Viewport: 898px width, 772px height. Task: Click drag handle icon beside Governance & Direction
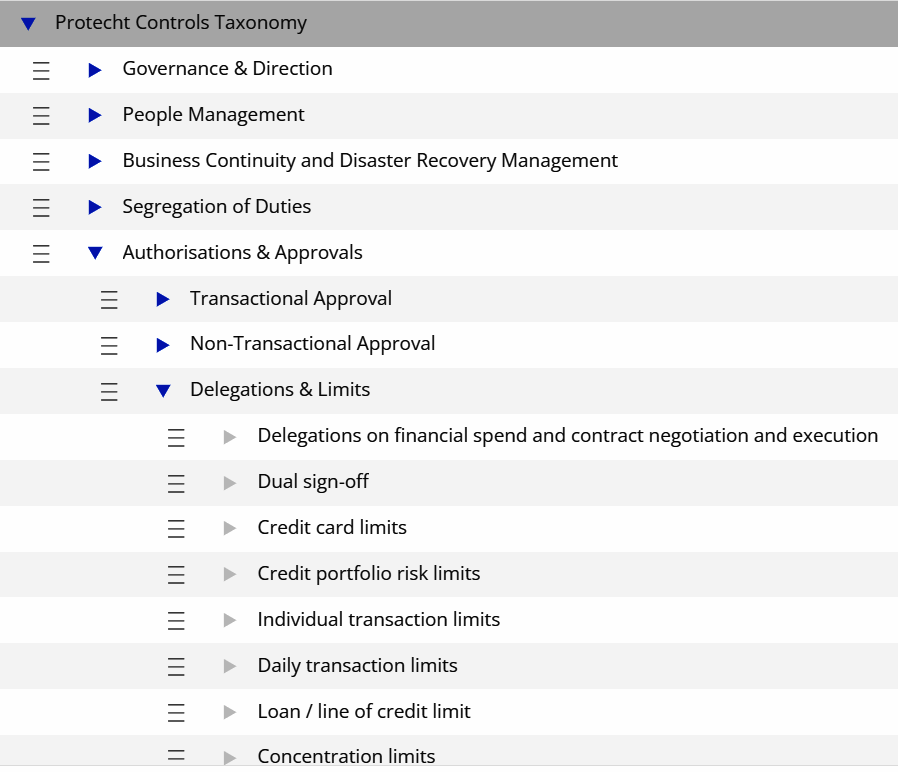tap(41, 70)
